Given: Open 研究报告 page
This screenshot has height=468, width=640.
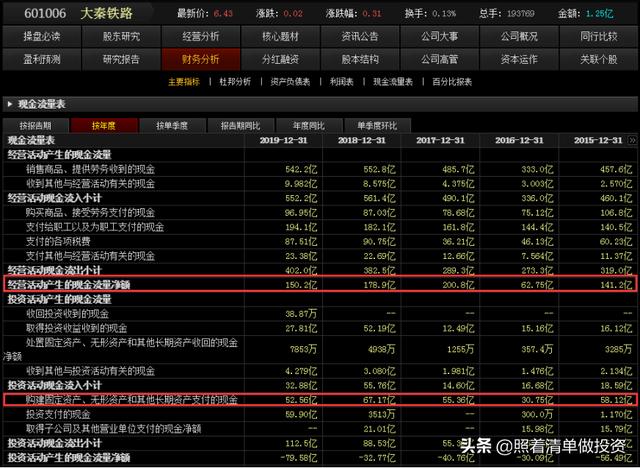Looking at the screenshot, I should [x=121, y=60].
